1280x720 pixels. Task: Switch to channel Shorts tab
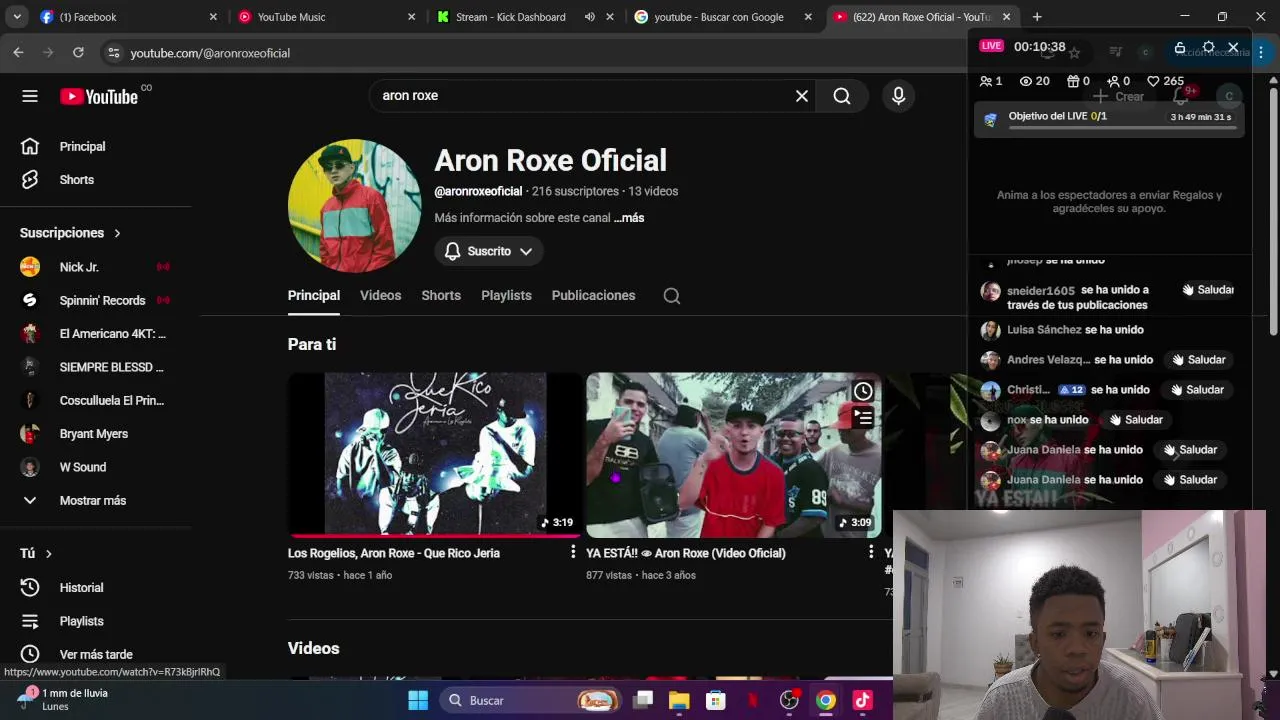(441, 295)
